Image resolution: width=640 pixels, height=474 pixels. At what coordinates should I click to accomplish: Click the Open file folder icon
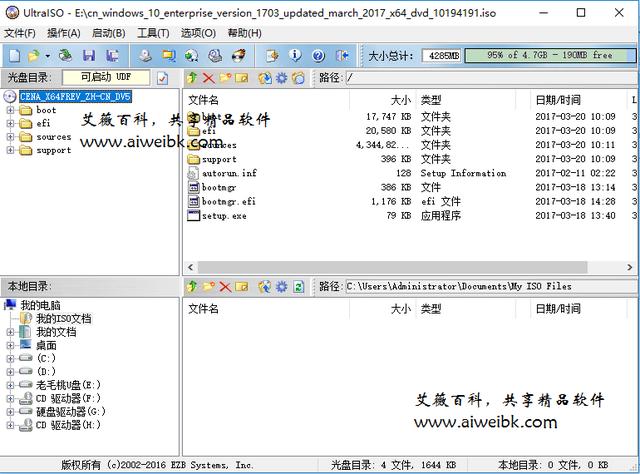tap(33, 56)
